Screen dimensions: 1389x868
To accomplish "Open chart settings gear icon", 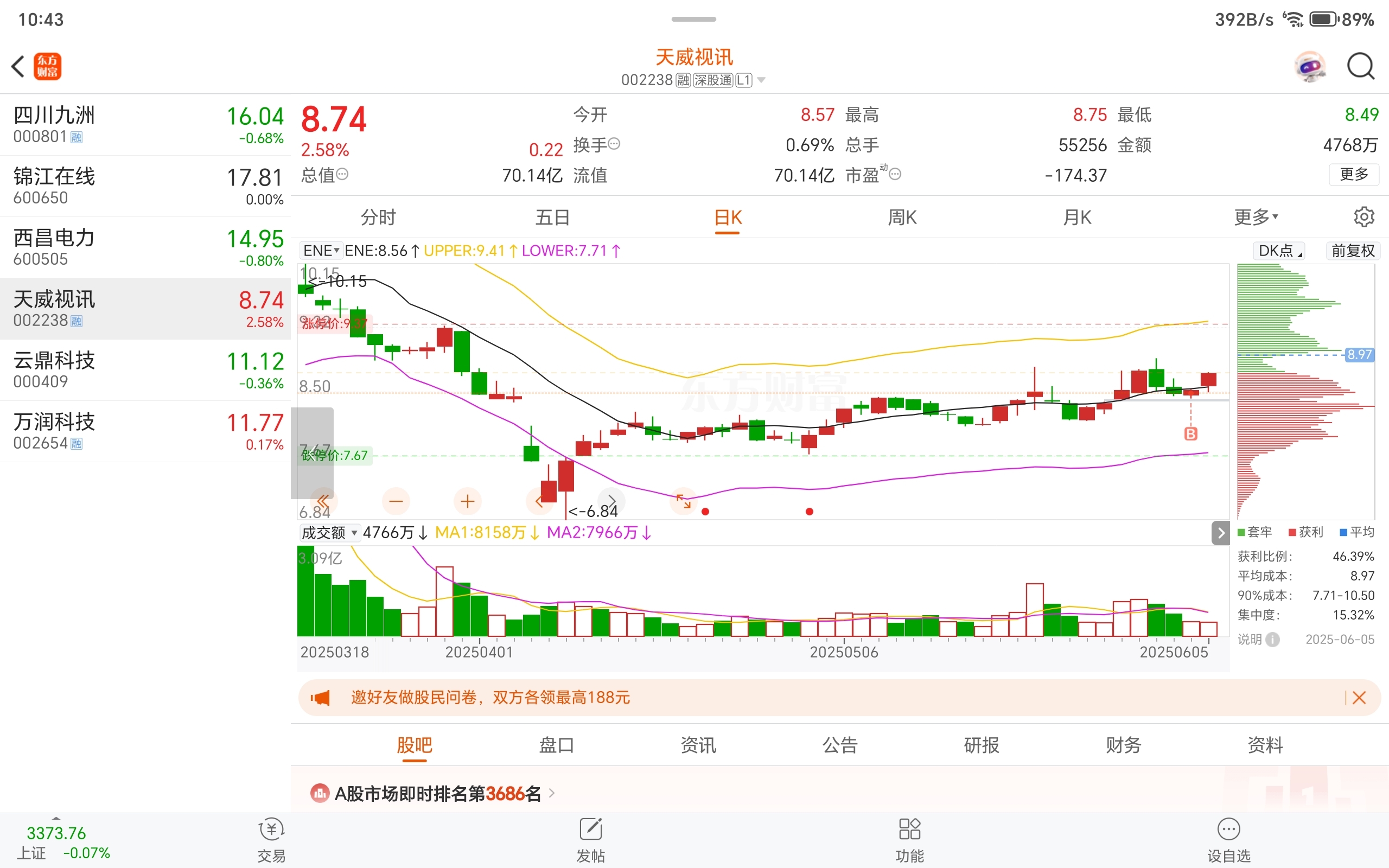I will [1363, 217].
